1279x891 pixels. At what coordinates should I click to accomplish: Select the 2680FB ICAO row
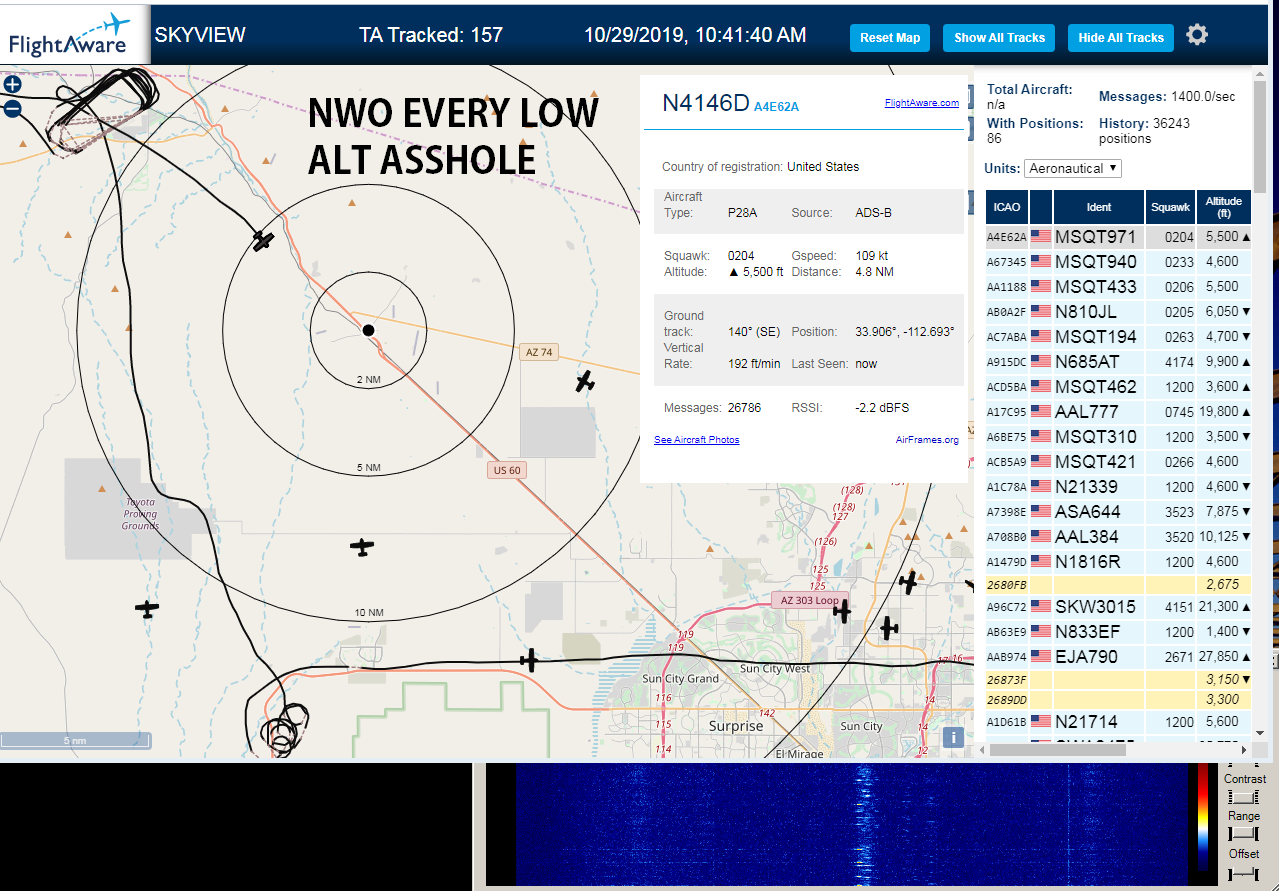1119,584
